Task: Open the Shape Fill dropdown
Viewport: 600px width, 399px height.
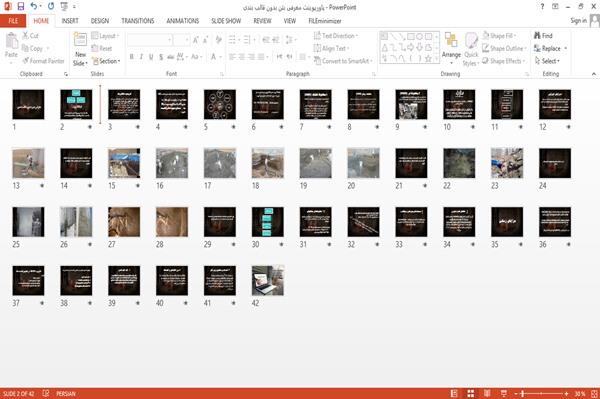Action: pyautogui.click(x=499, y=36)
